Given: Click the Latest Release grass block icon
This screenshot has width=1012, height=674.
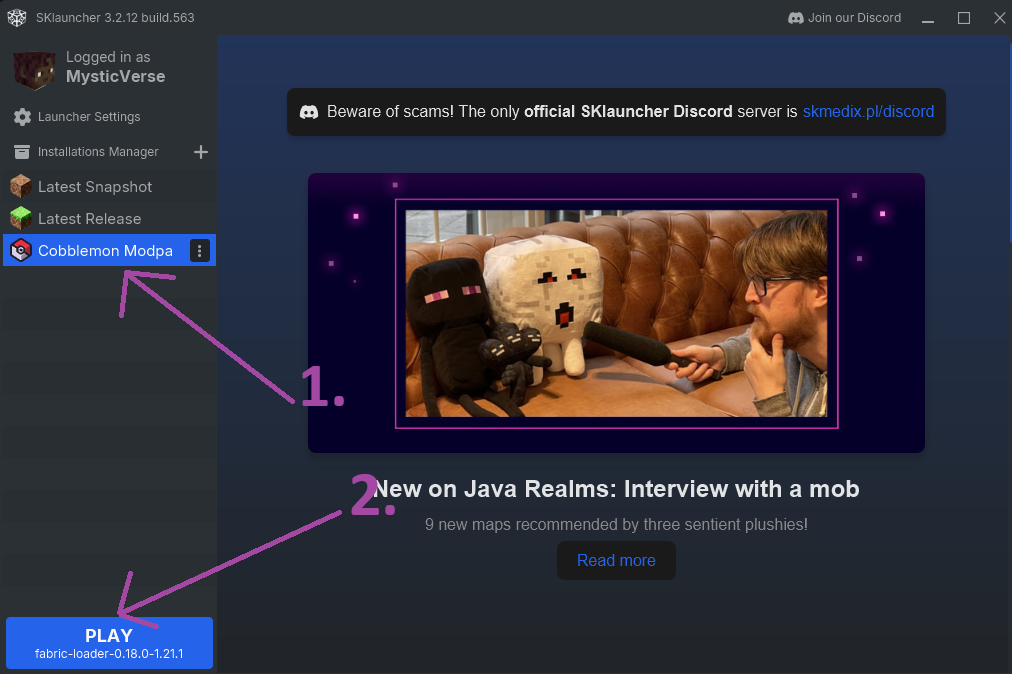Looking at the screenshot, I should [x=21, y=219].
